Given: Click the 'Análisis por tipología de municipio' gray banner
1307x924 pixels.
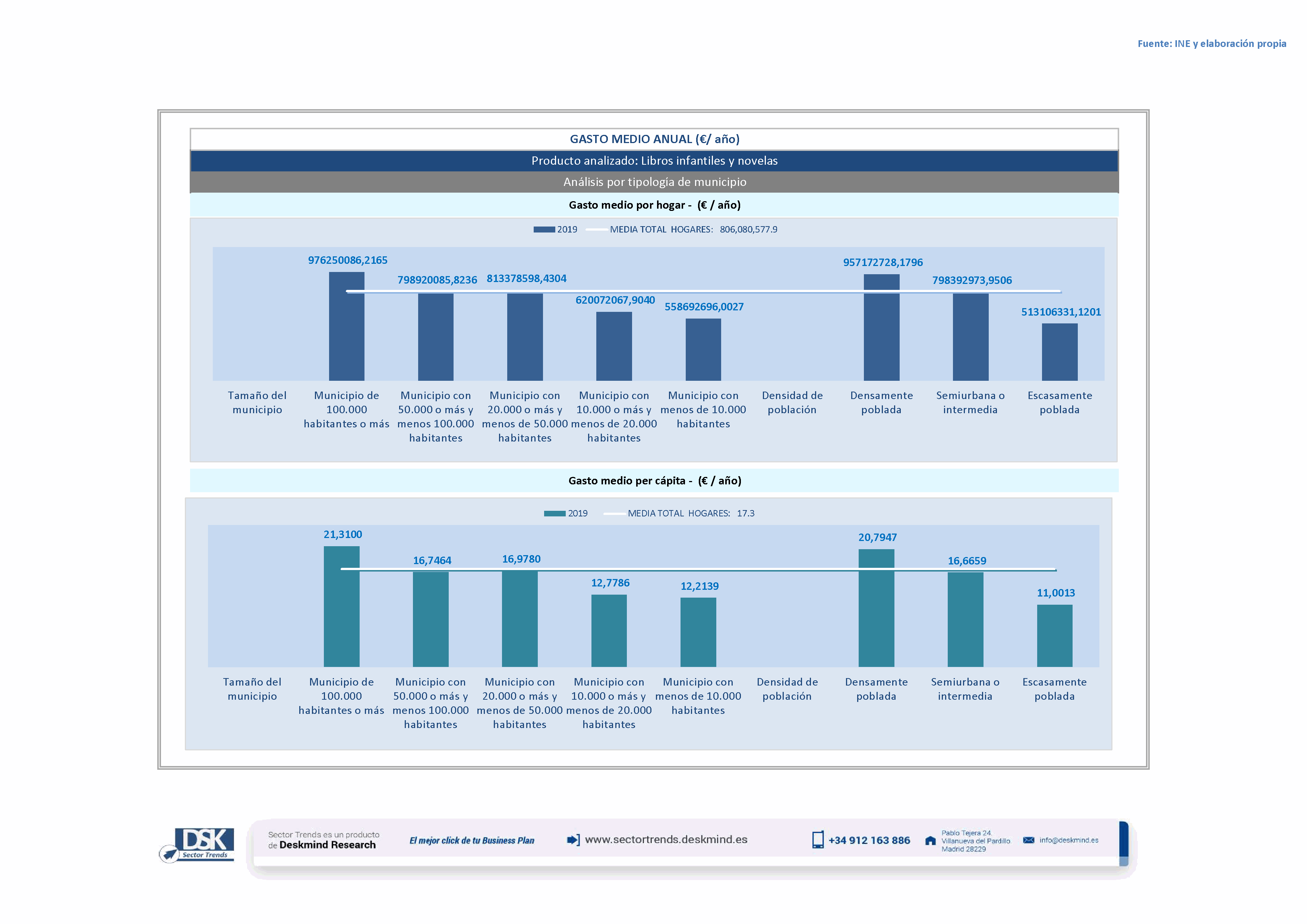Looking at the screenshot, I should 654,182.
